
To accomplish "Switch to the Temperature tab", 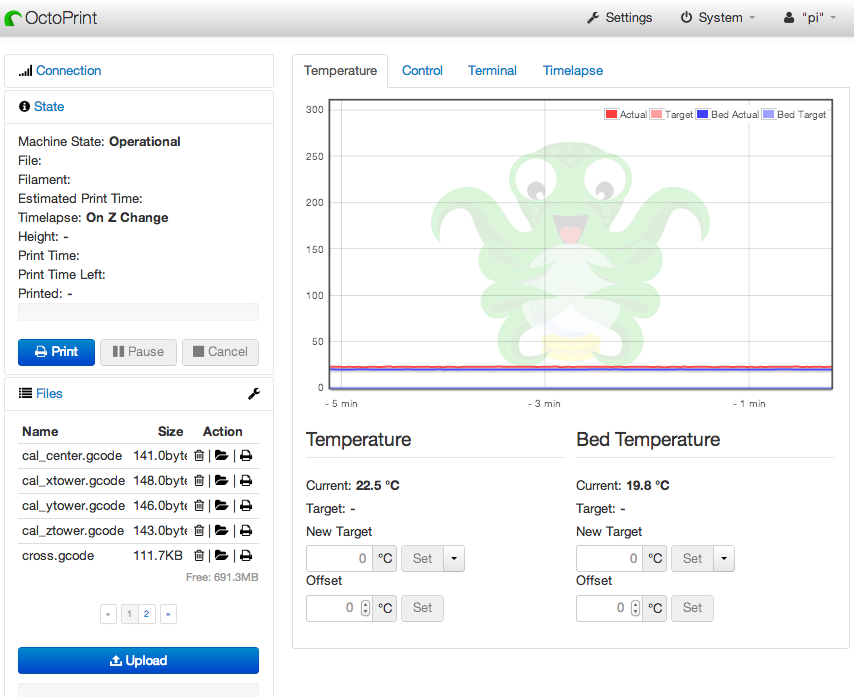I will coord(340,71).
